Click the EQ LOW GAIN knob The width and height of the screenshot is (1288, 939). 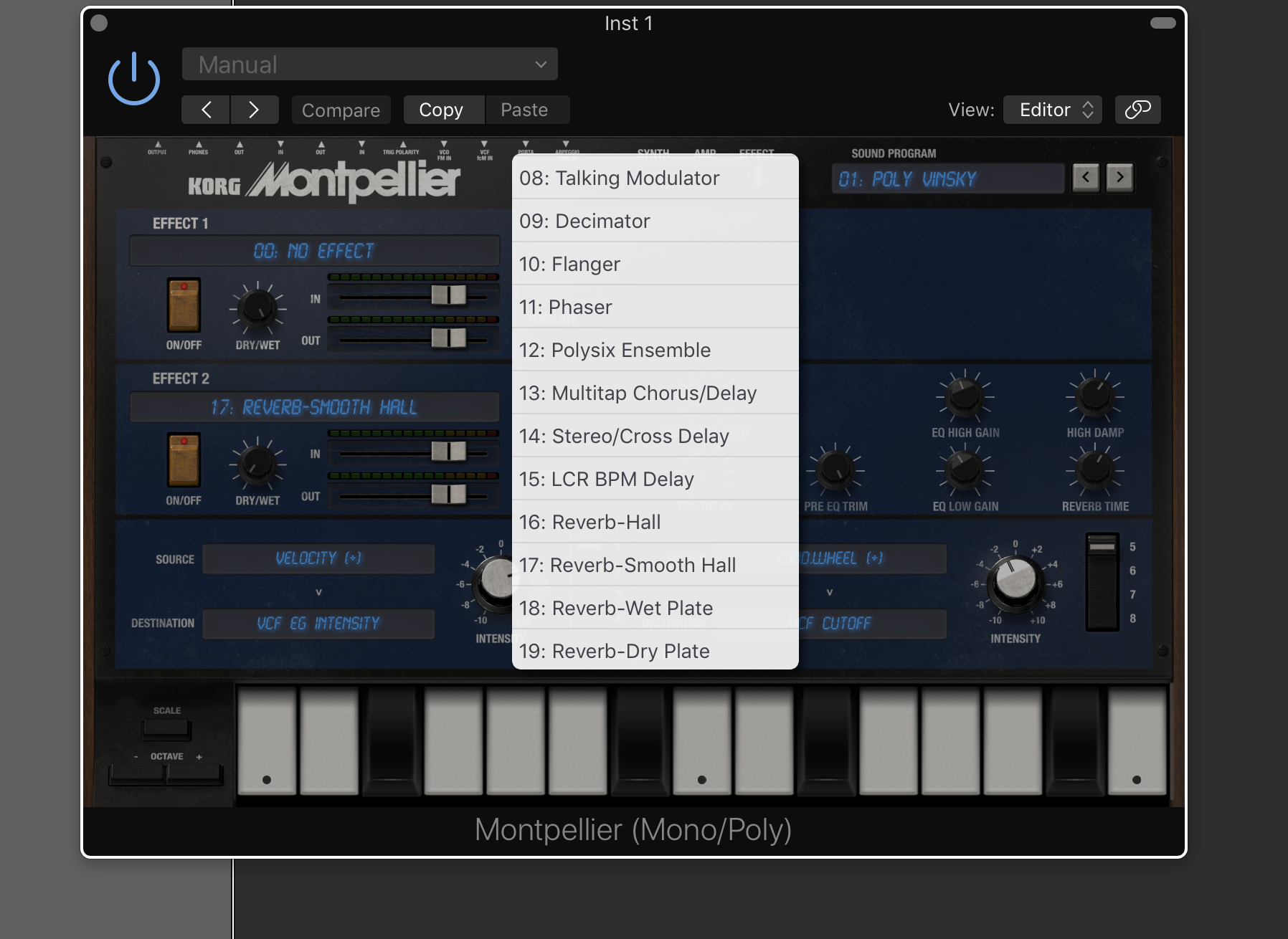coord(965,470)
